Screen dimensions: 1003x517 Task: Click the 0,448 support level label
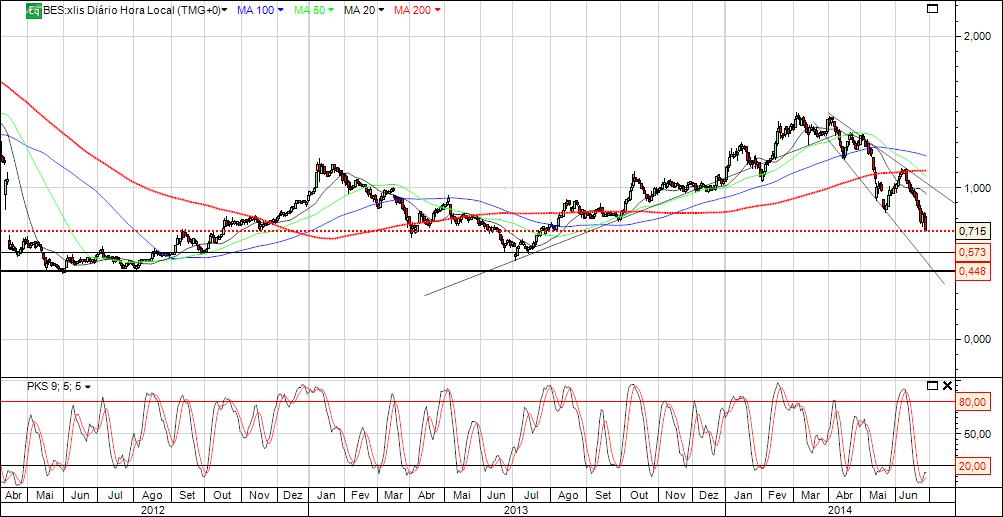(x=973, y=271)
